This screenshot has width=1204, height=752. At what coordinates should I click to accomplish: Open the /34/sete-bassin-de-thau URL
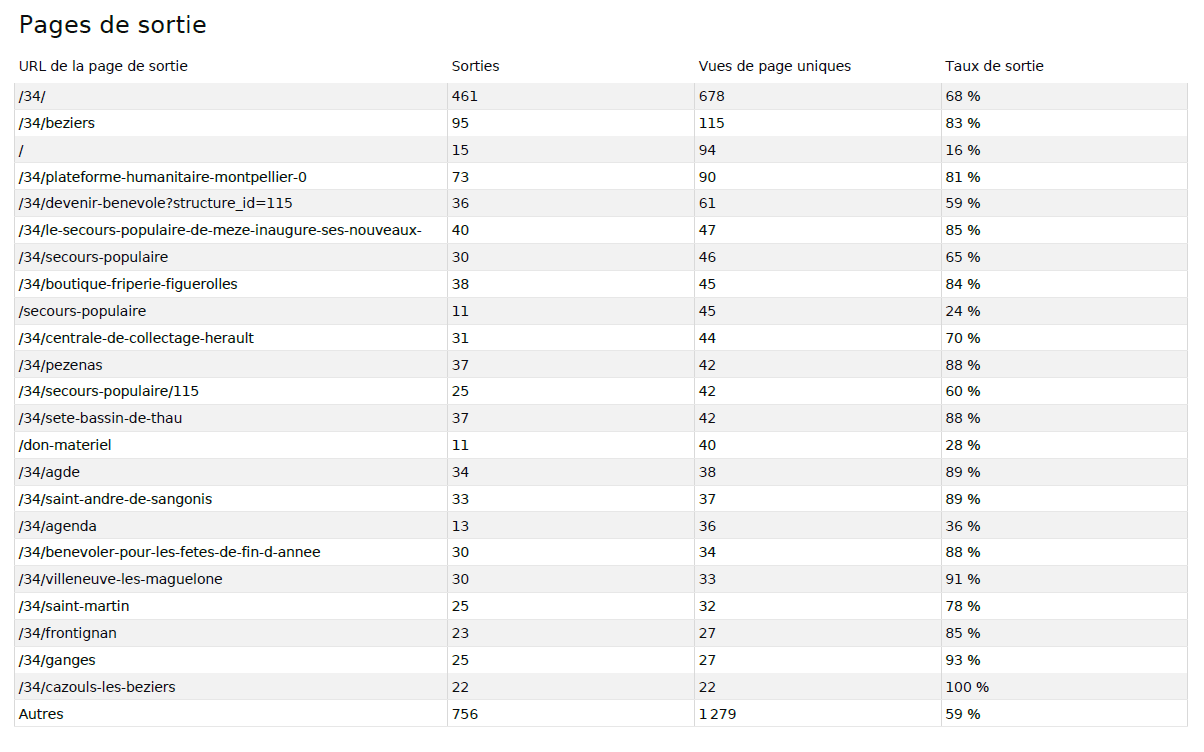click(x=100, y=418)
